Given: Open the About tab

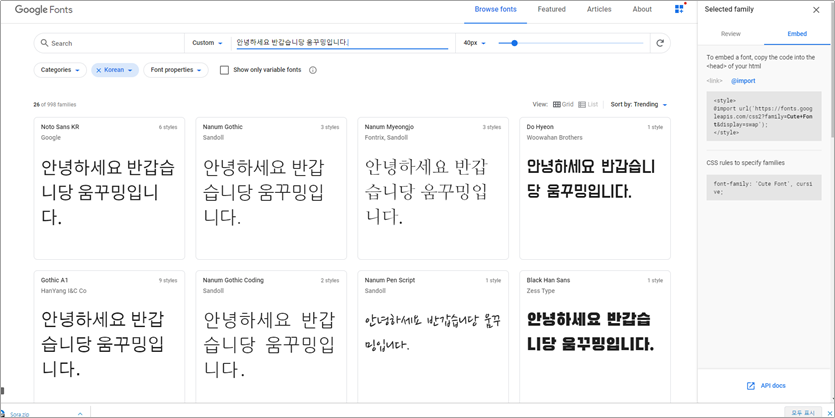Looking at the screenshot, I should coord(642,10).
